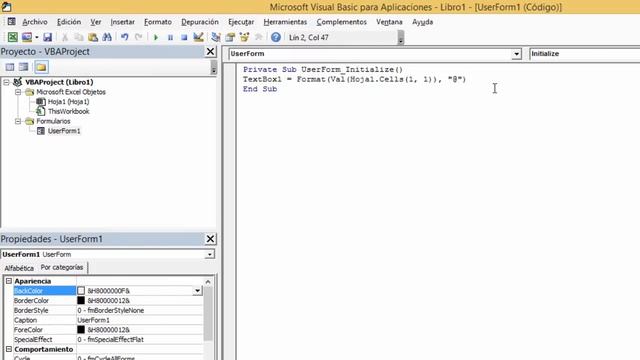
Task: Open Find with the binoculars icon
Action: 107,37
